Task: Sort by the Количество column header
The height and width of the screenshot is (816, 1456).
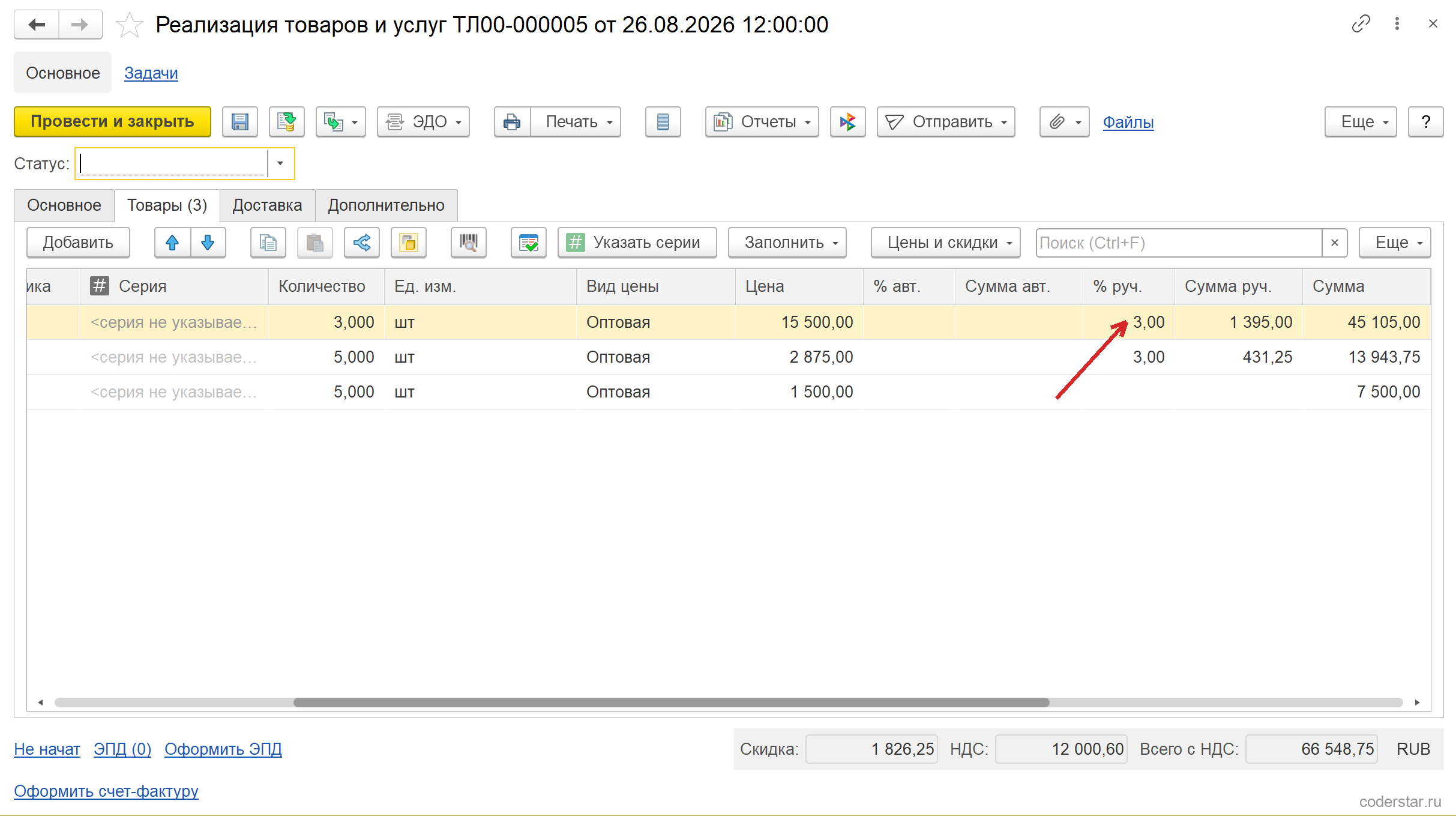Action: tap(326, 286)
